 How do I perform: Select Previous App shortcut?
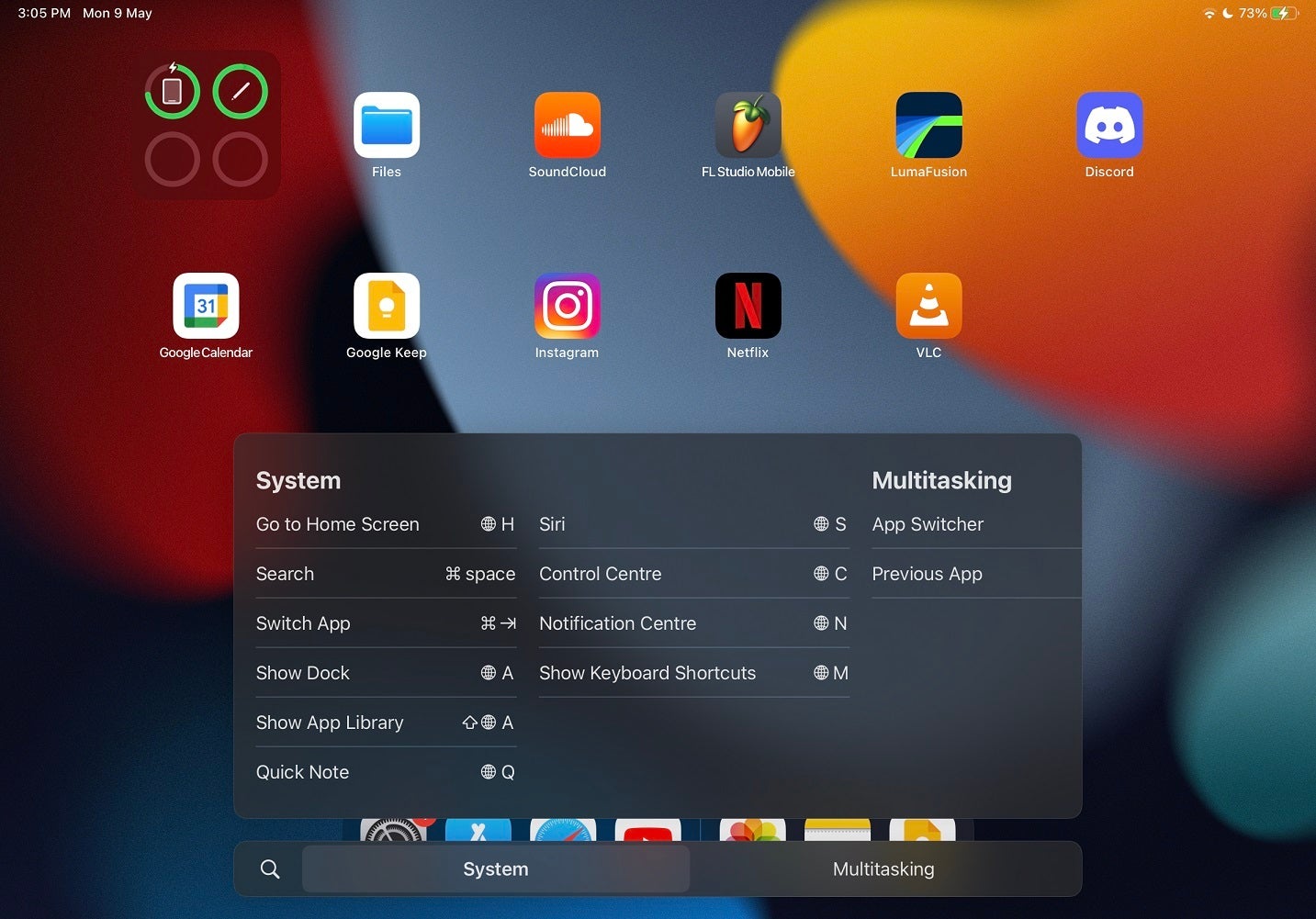click(x=976, y=574)
